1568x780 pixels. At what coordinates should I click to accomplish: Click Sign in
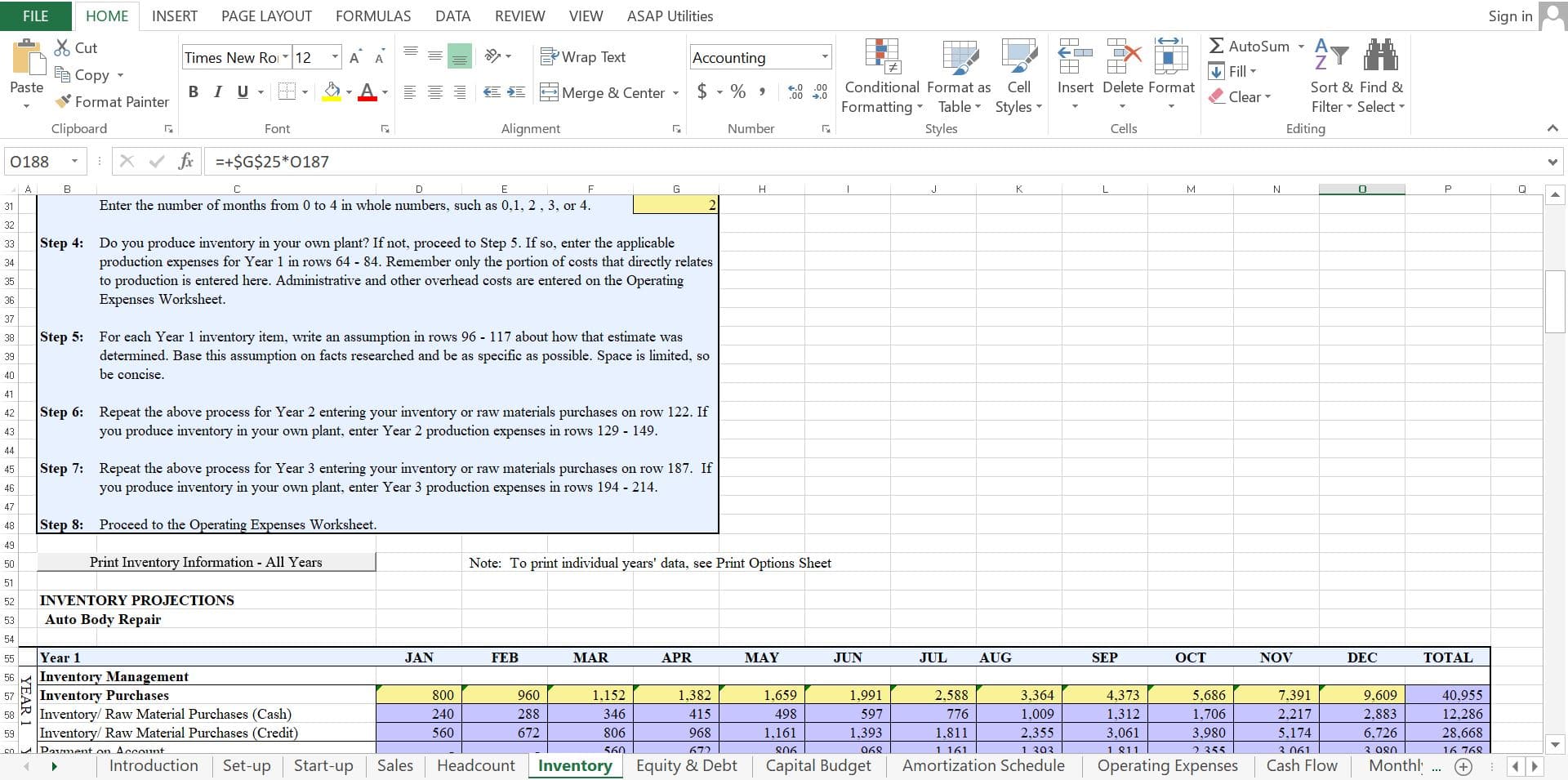[x=1510, y=16]
